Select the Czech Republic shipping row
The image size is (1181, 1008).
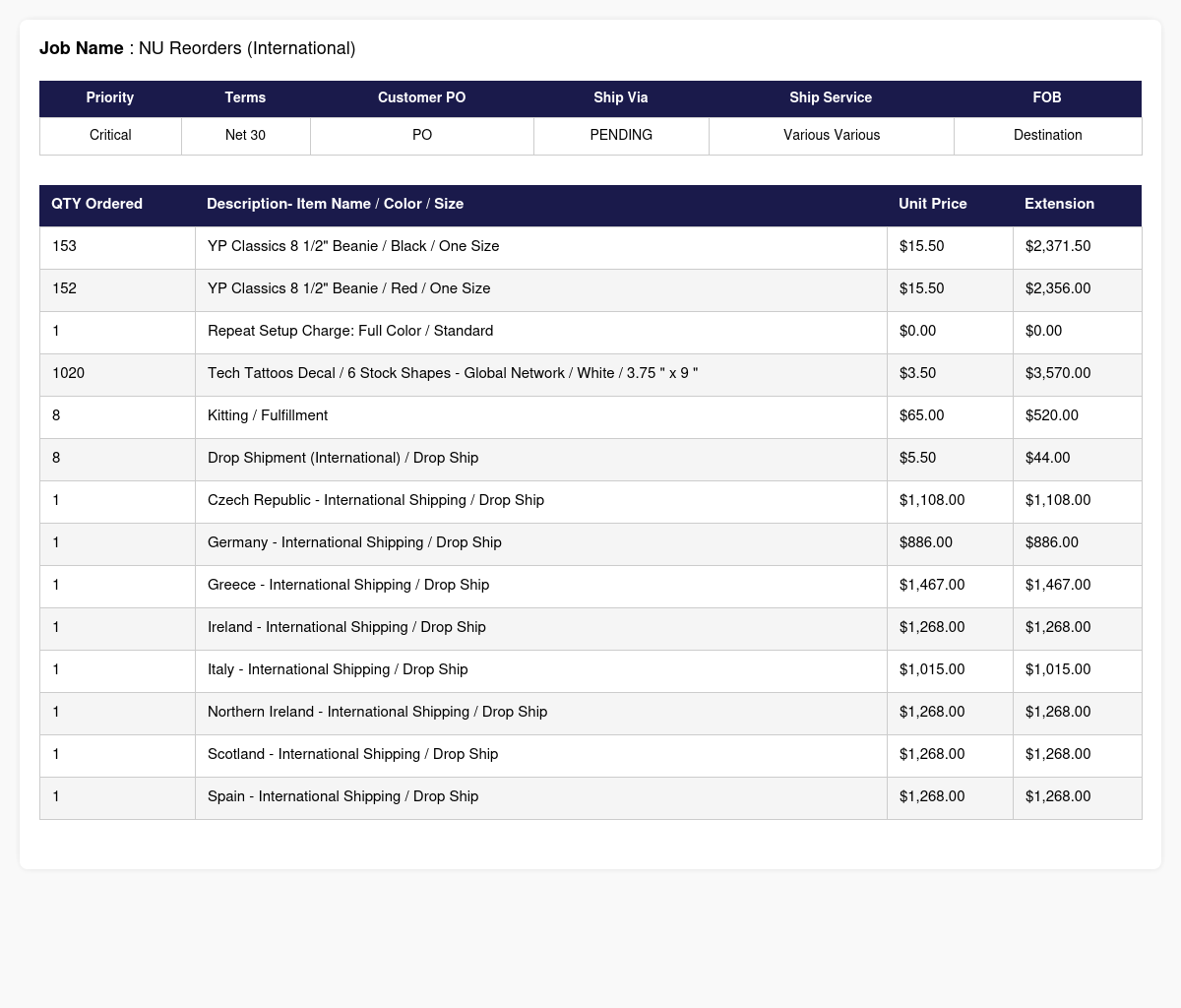[590, 501]
